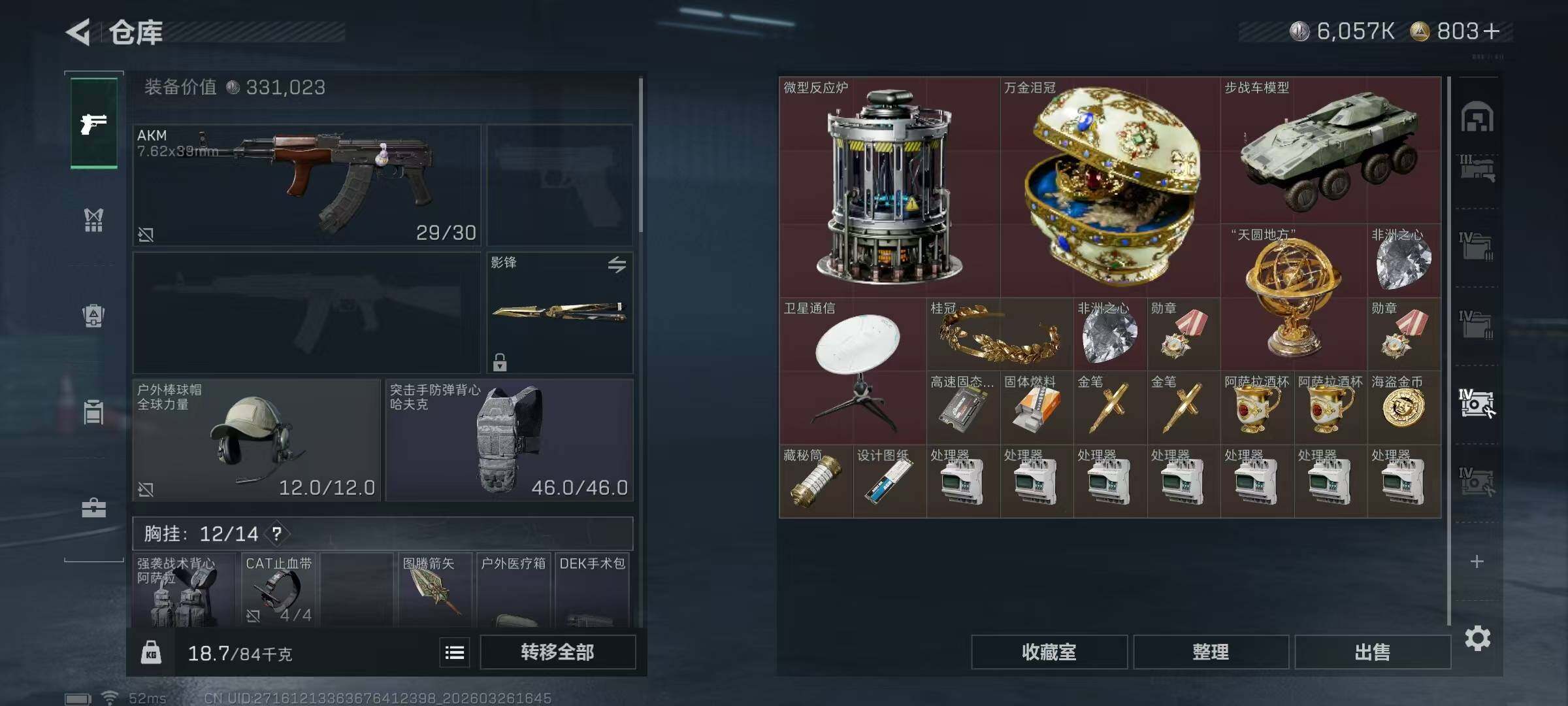Image resolution: width=1568 pixels, height=706 pixels.
Task: Go back with the arrow beside 仓库
Action: 78,32
